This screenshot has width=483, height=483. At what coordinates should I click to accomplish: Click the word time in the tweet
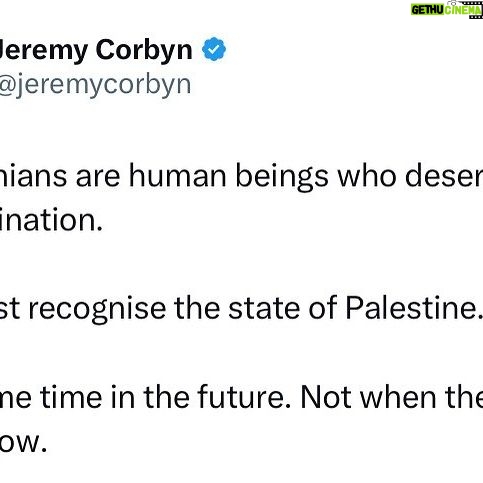click(x=71, y=397)
